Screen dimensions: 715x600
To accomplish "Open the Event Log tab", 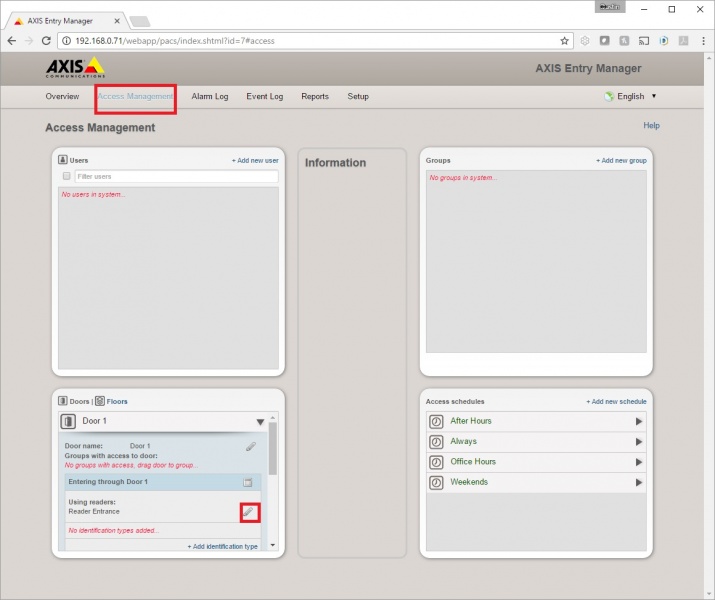I will [264, 97].
